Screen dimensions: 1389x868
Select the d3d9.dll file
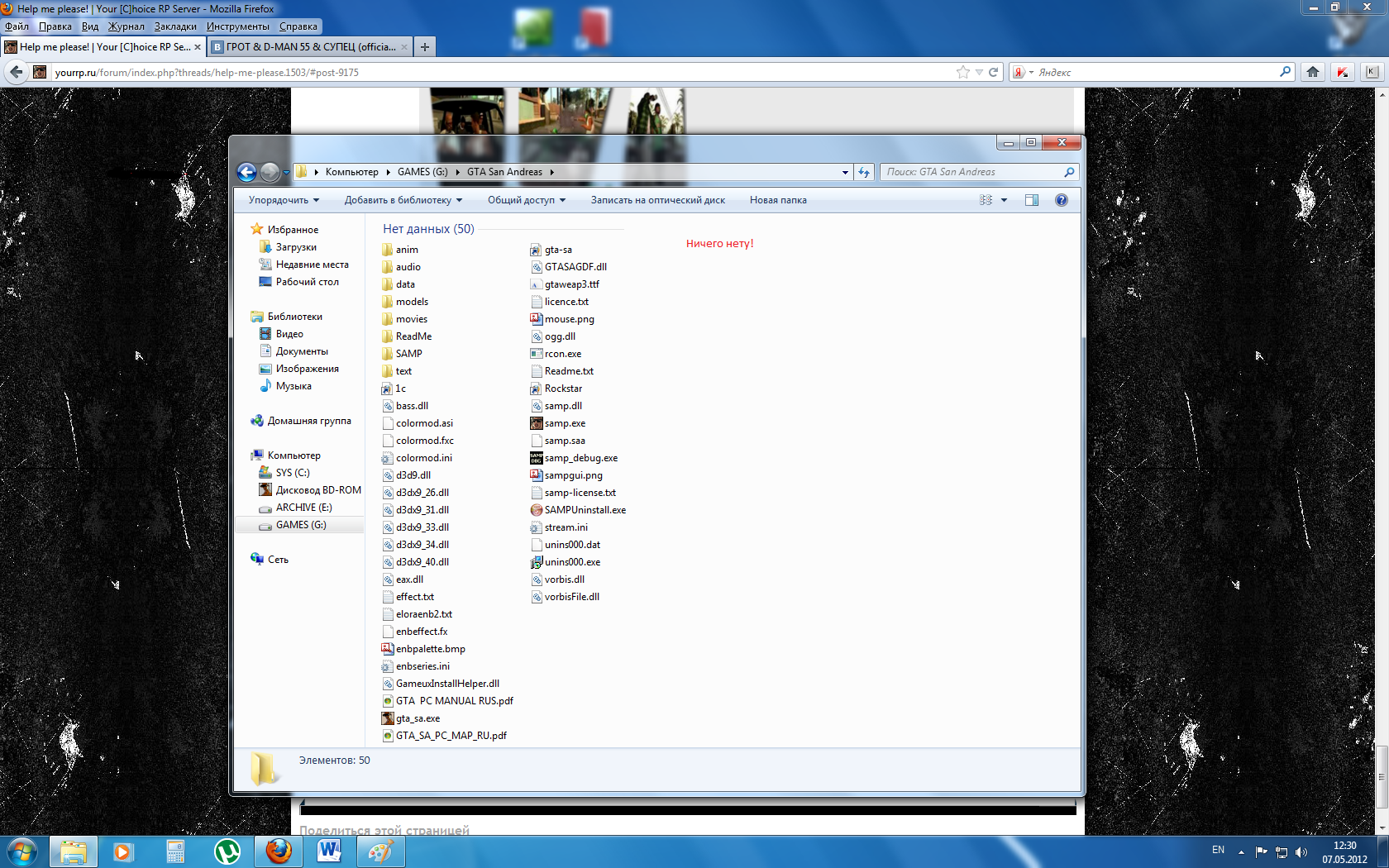click(x=407, y=475)
